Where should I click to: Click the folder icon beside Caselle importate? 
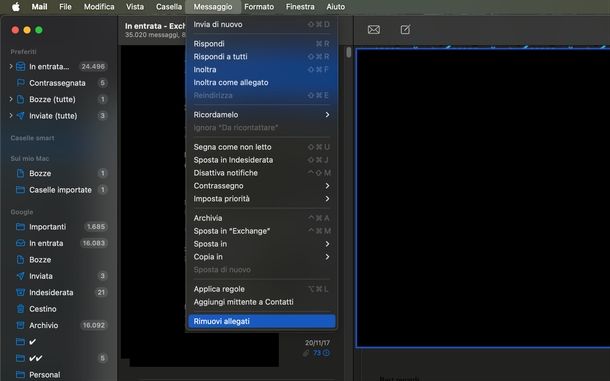coord(21,190)
